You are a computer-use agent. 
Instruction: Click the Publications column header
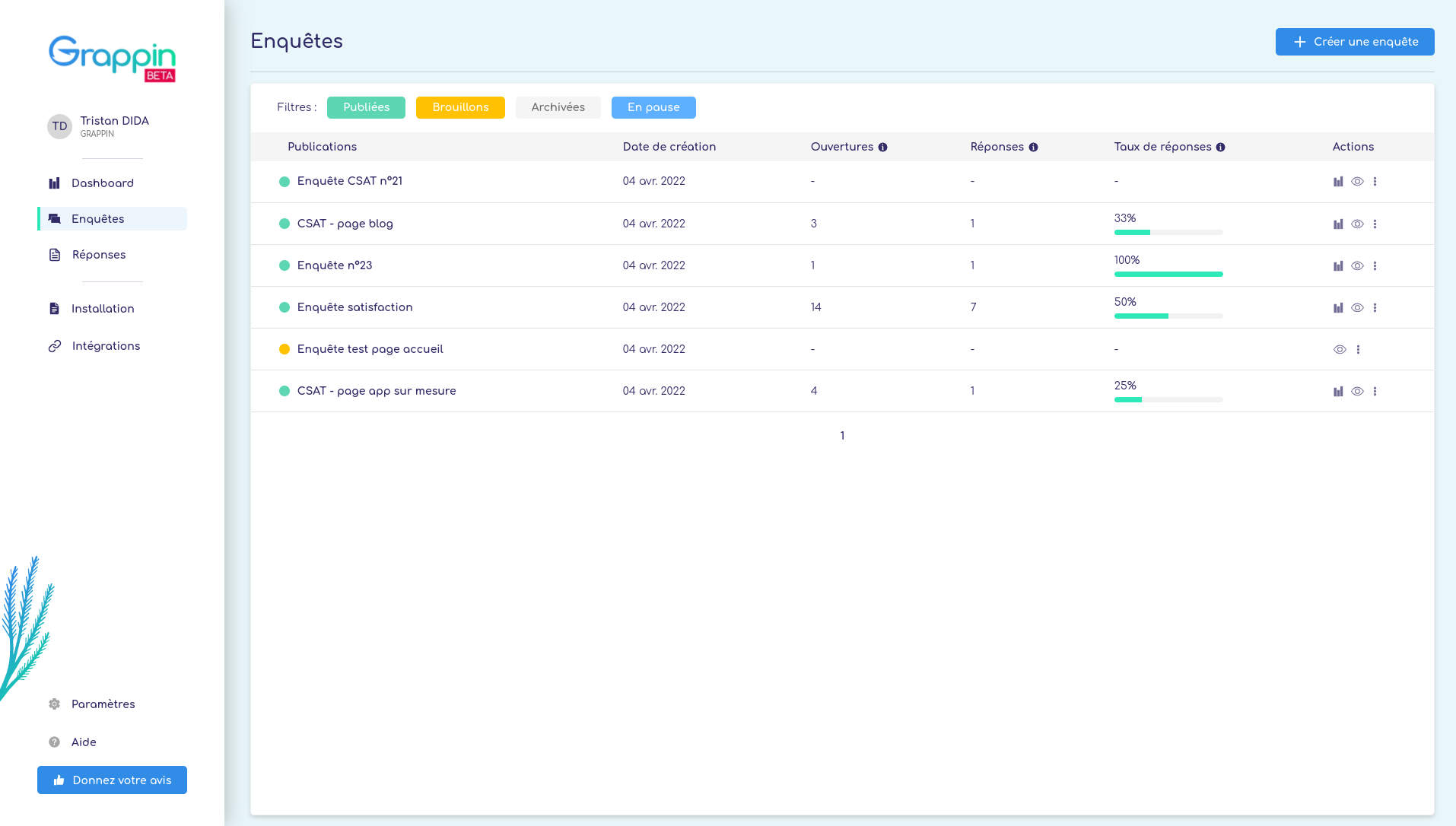(322, 147)
